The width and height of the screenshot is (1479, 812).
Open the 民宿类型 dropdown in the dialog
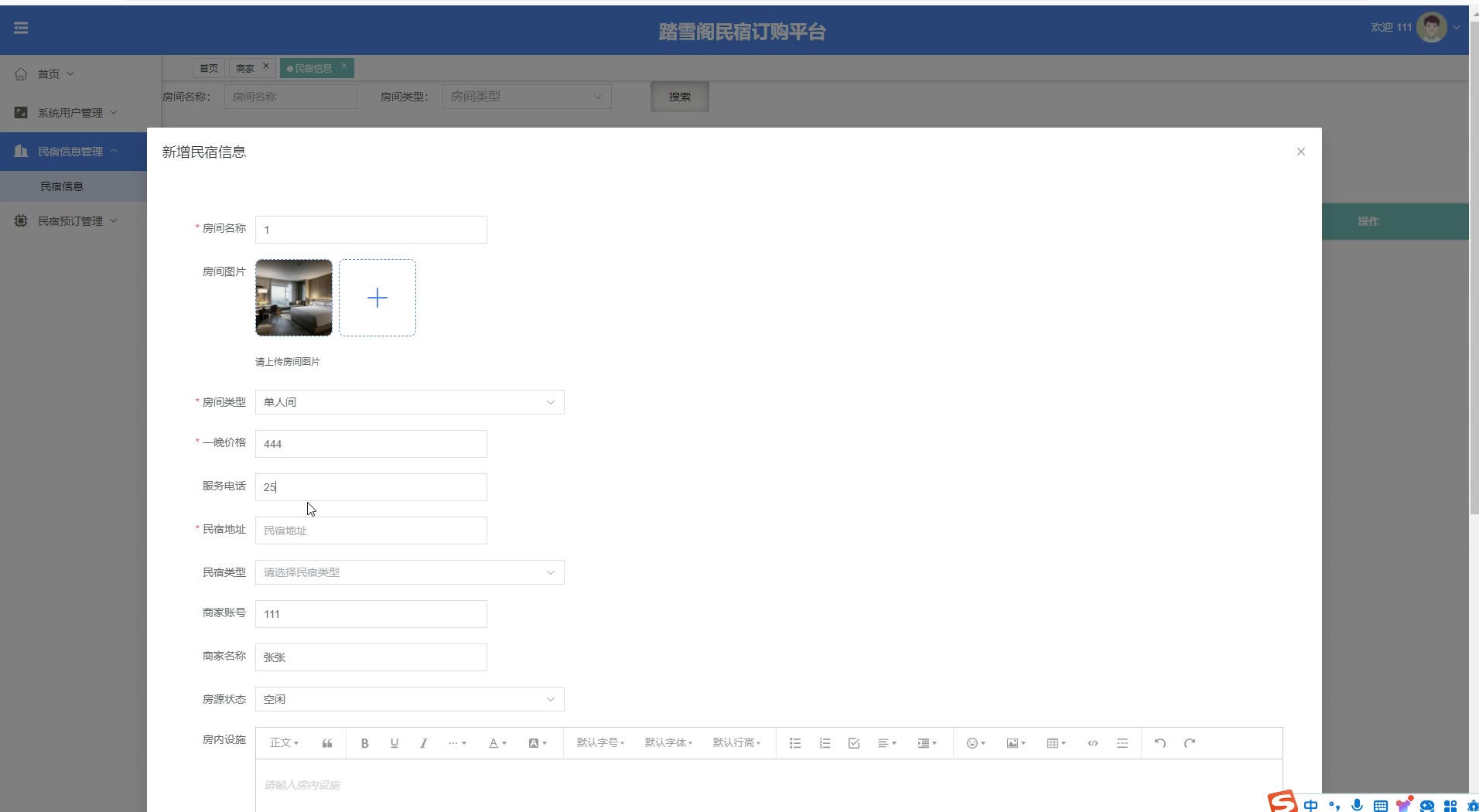[410, 572]
